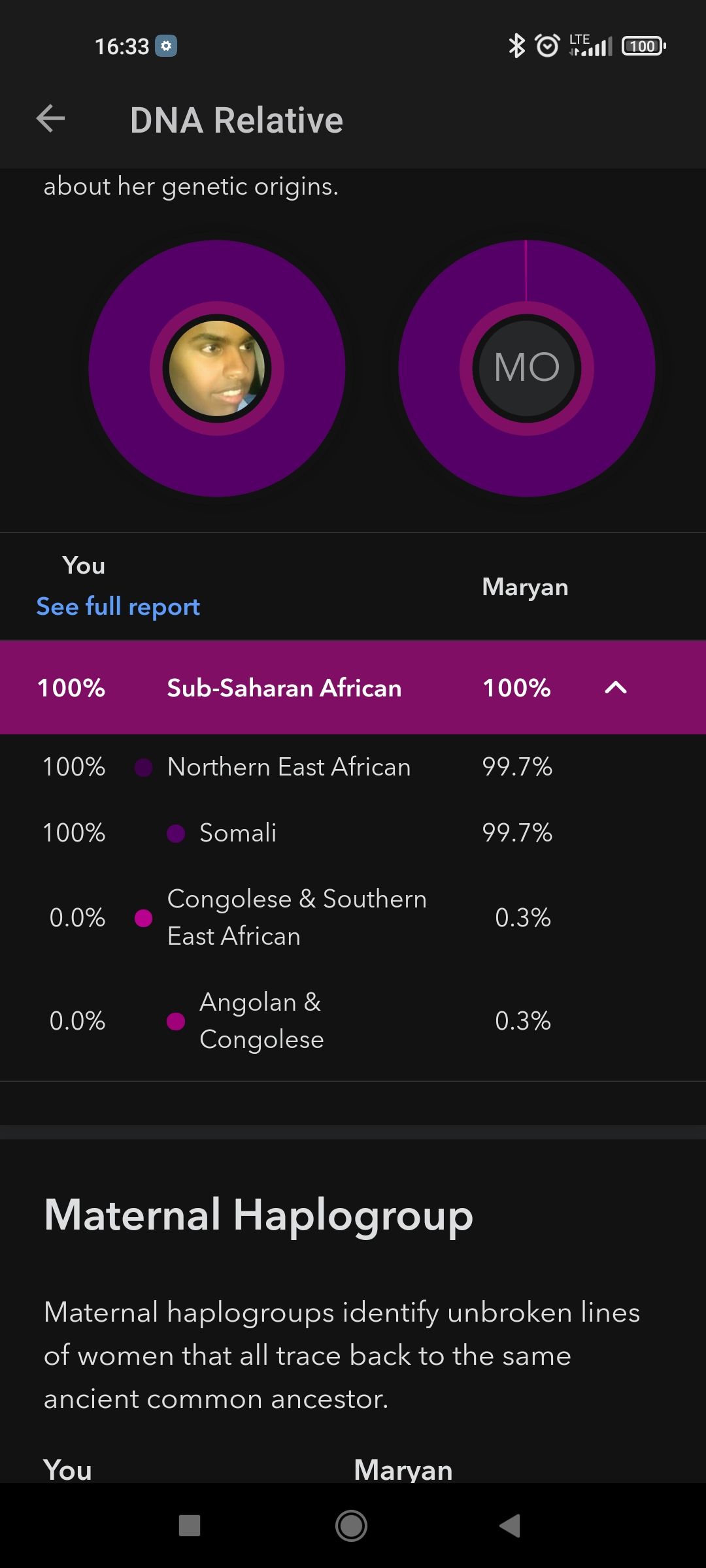
Task: Tap your profile photo in chart
Action: 217,368
